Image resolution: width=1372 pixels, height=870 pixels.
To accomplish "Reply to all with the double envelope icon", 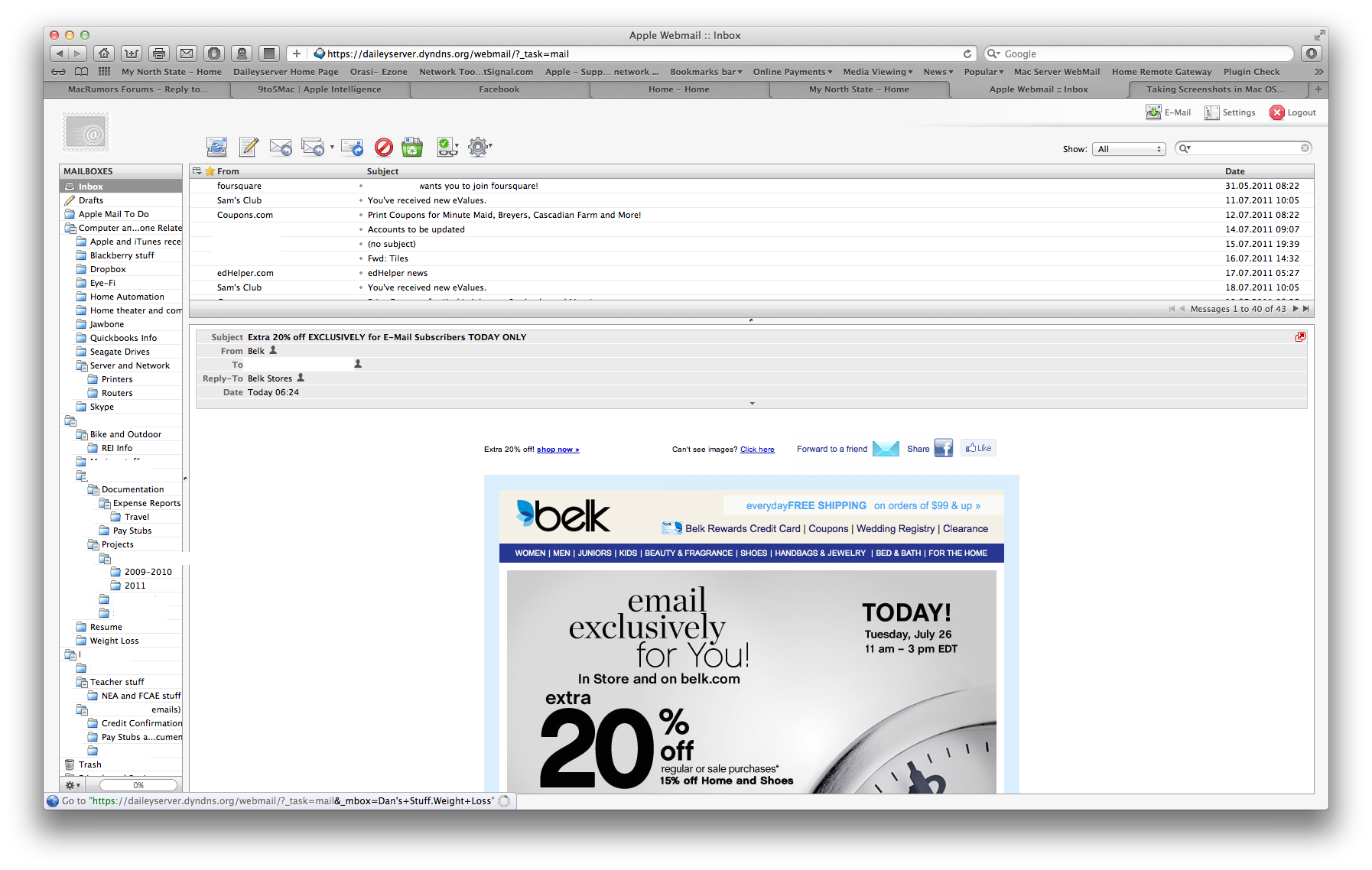I will coord(313,147).
